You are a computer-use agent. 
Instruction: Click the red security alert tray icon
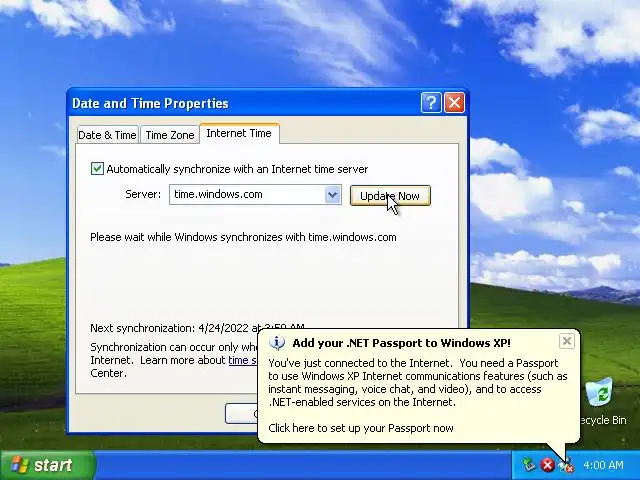coord(547,464)
